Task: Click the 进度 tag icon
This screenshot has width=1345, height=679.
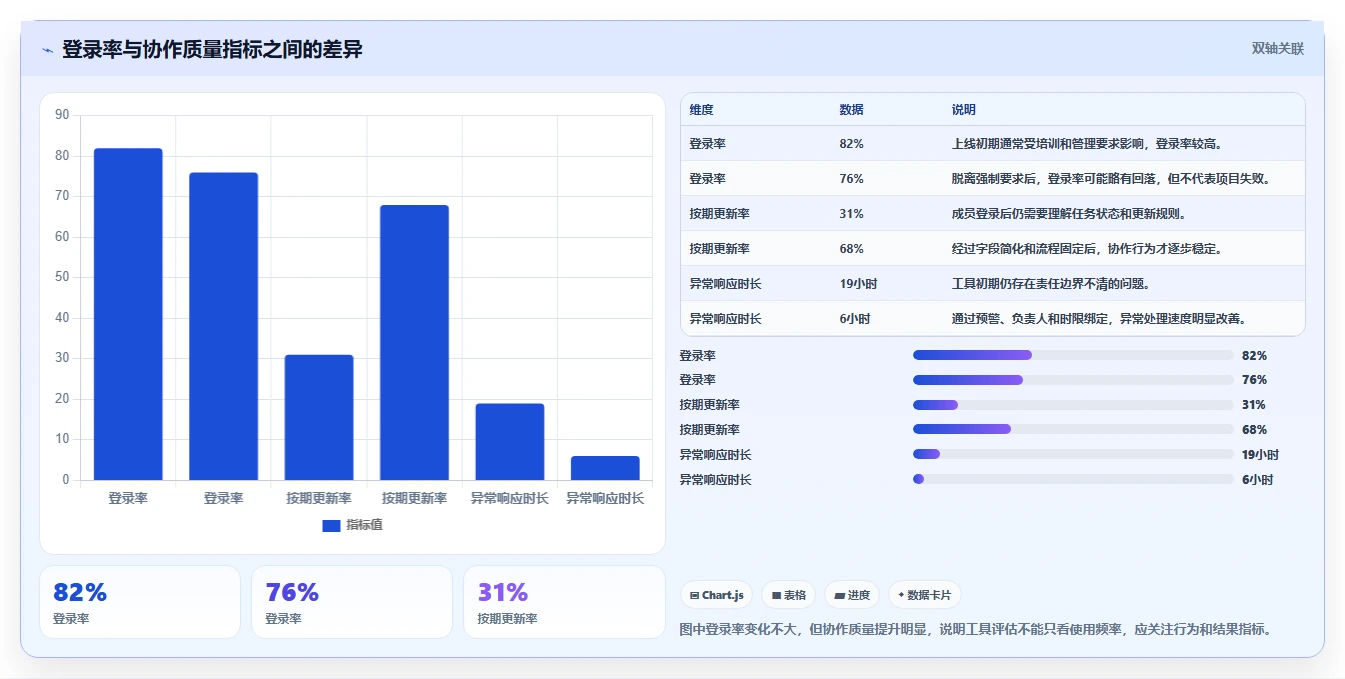Action: click(x=840, y=596)
